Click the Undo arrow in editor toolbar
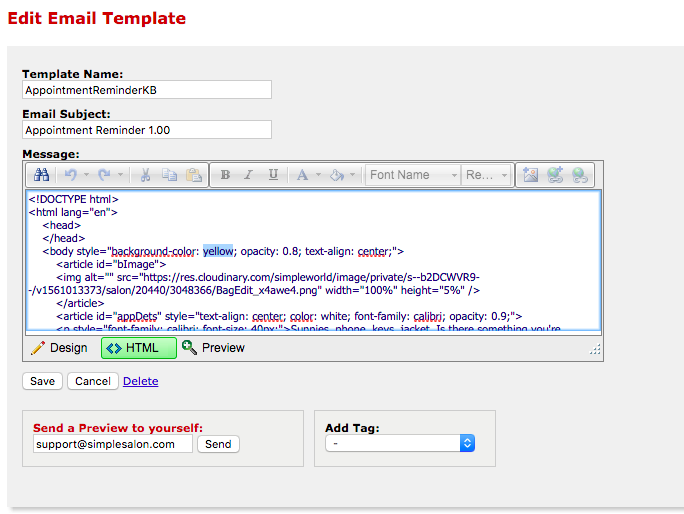This screenshot has height=514, width=684. (x=70, y=175)
